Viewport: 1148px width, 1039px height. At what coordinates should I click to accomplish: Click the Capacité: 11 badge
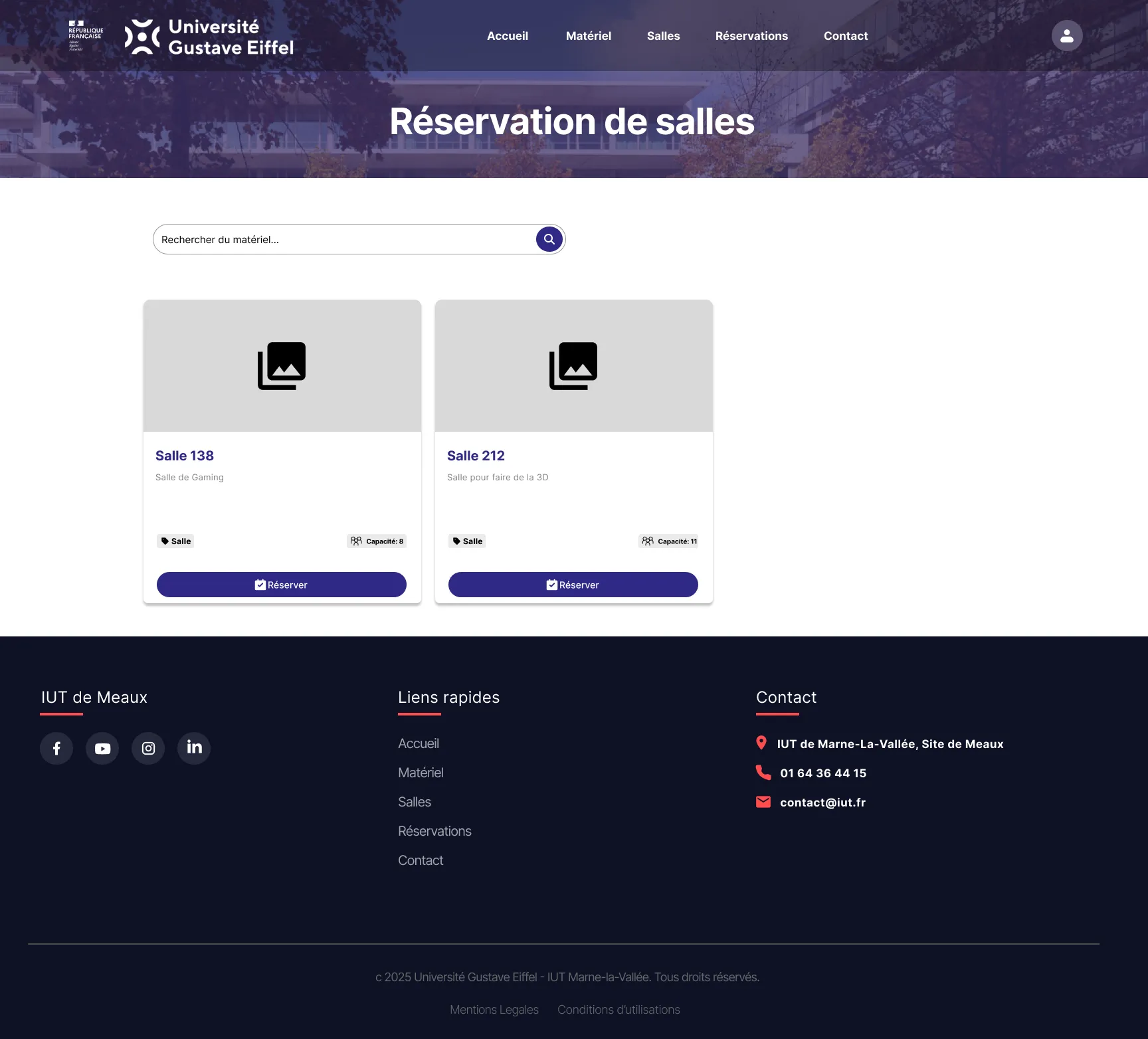pos(669,541)
